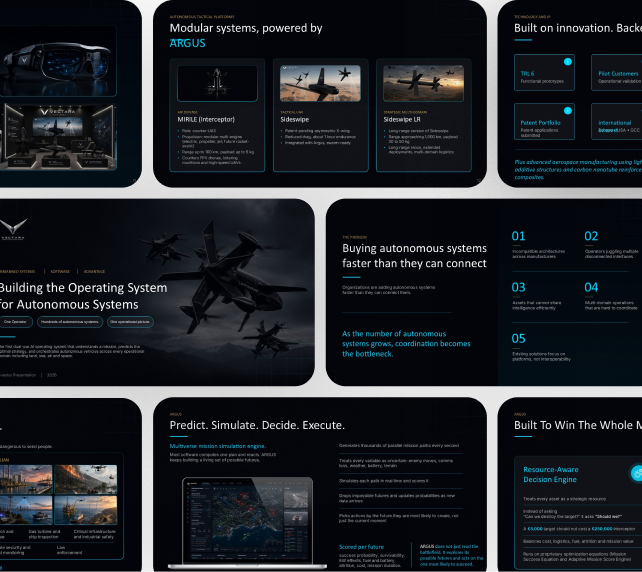Click the cyan dot in the Patent Portfolio card
The image size is (642, 572).
(567, 111)
